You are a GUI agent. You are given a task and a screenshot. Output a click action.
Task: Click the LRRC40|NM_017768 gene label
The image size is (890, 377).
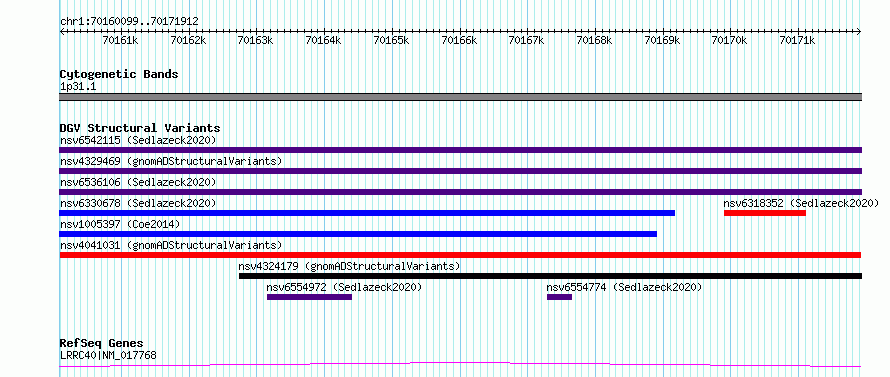point(108,356)
